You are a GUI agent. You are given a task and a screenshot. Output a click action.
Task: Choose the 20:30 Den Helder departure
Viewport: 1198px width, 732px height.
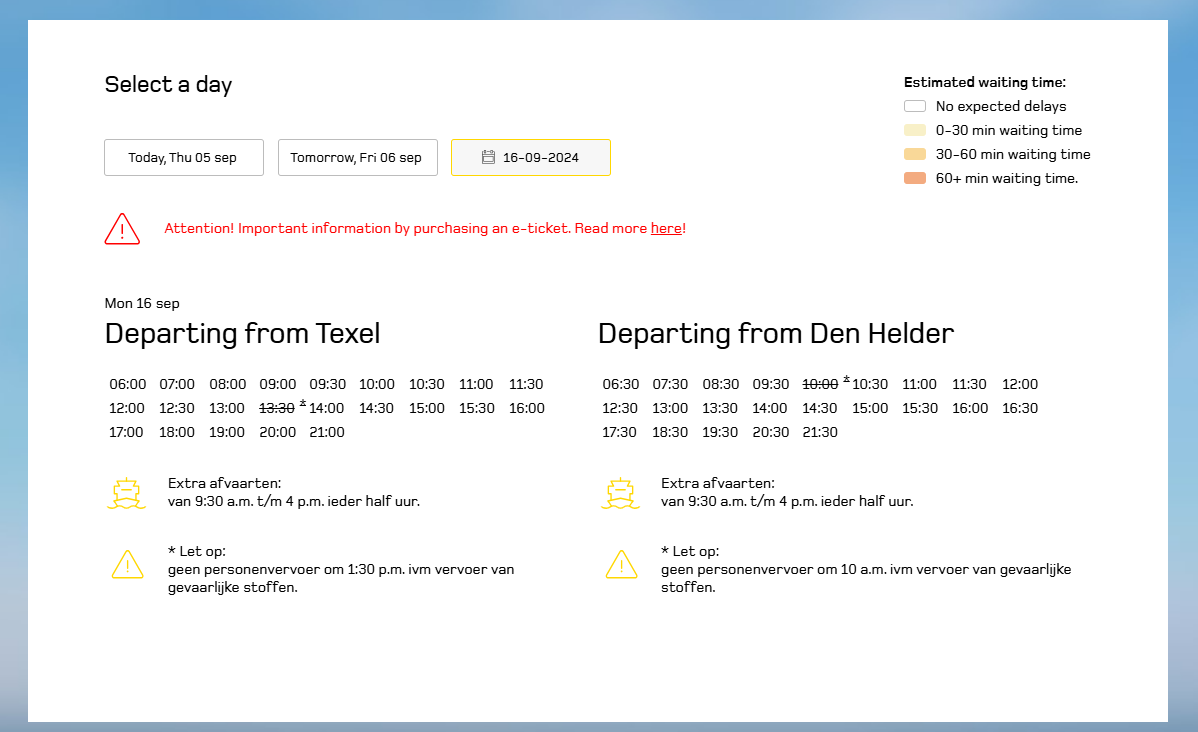point(771,432)
